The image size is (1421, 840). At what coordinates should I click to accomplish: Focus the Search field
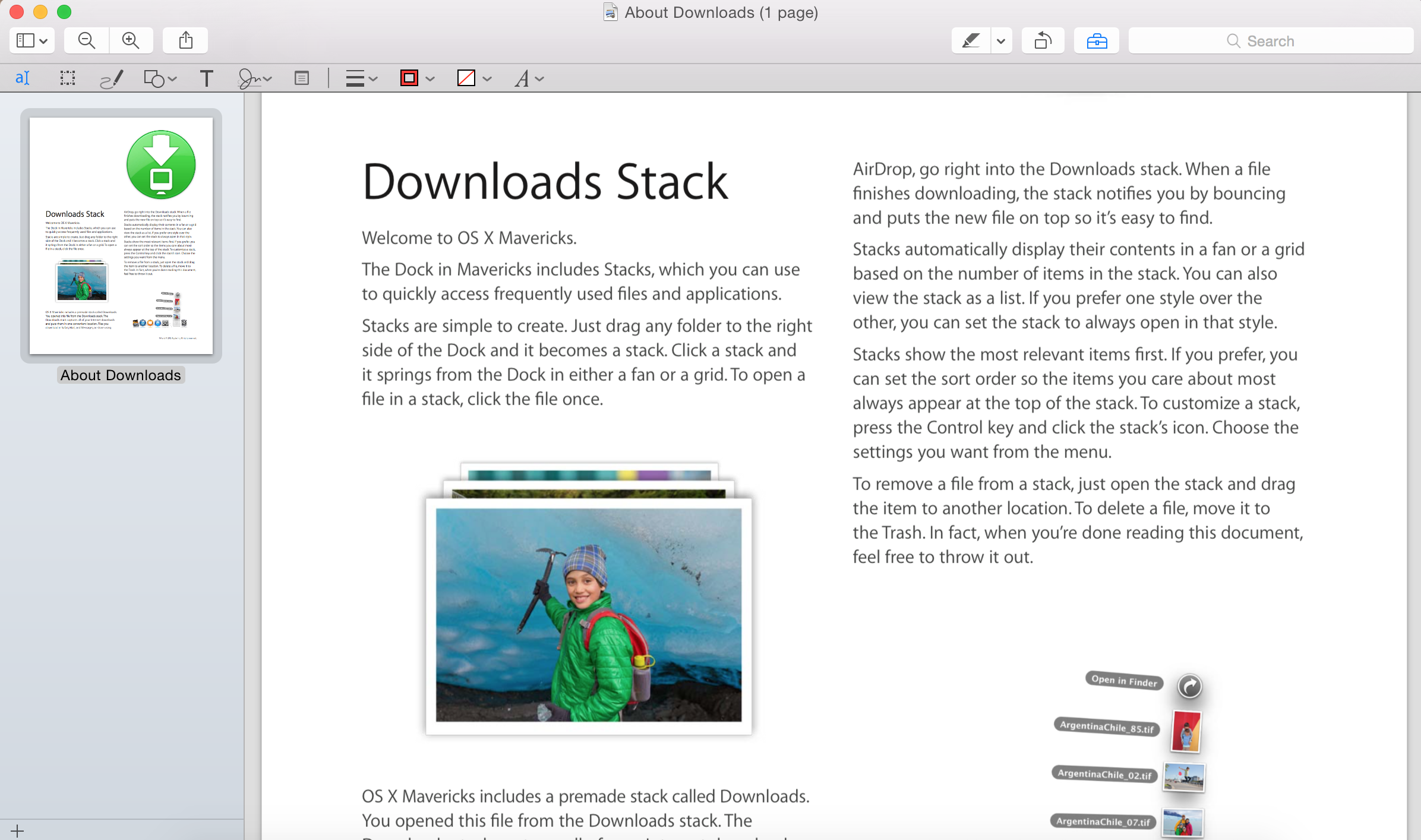(x=1271, y=40)
